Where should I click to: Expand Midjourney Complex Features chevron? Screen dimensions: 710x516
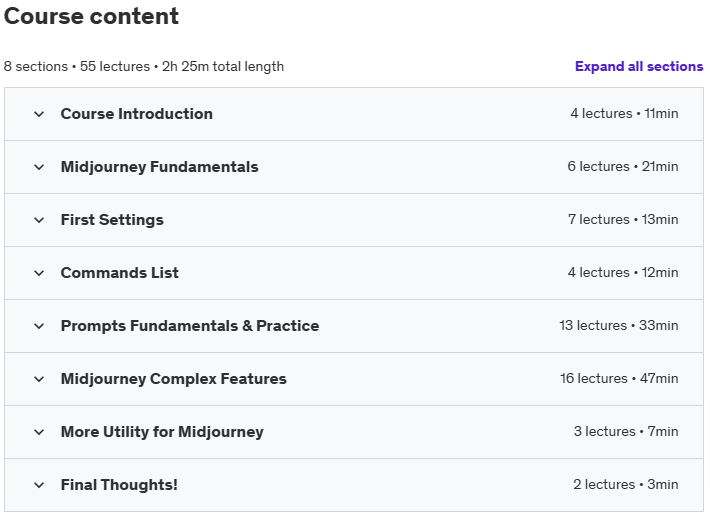click(39, 379)
